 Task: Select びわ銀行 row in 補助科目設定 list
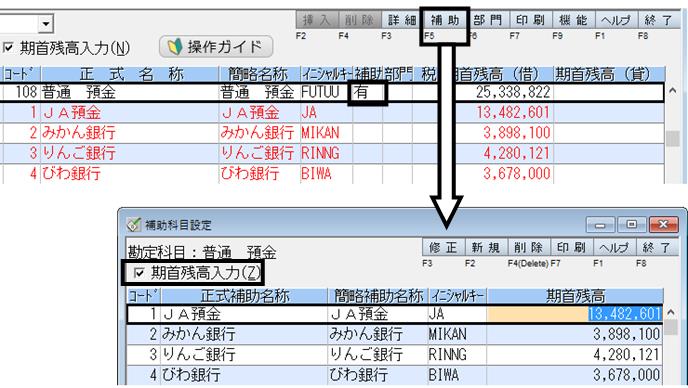[394, 375]
